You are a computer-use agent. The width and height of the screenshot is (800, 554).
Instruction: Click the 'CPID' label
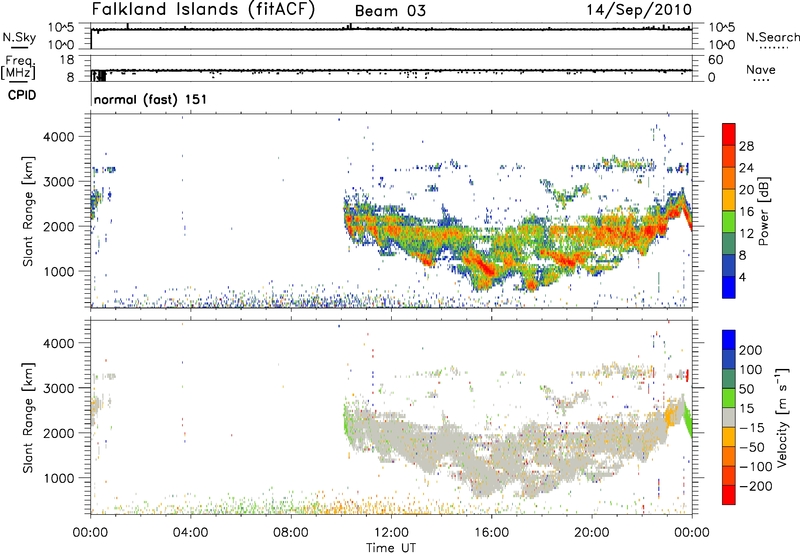coord(22,95)
